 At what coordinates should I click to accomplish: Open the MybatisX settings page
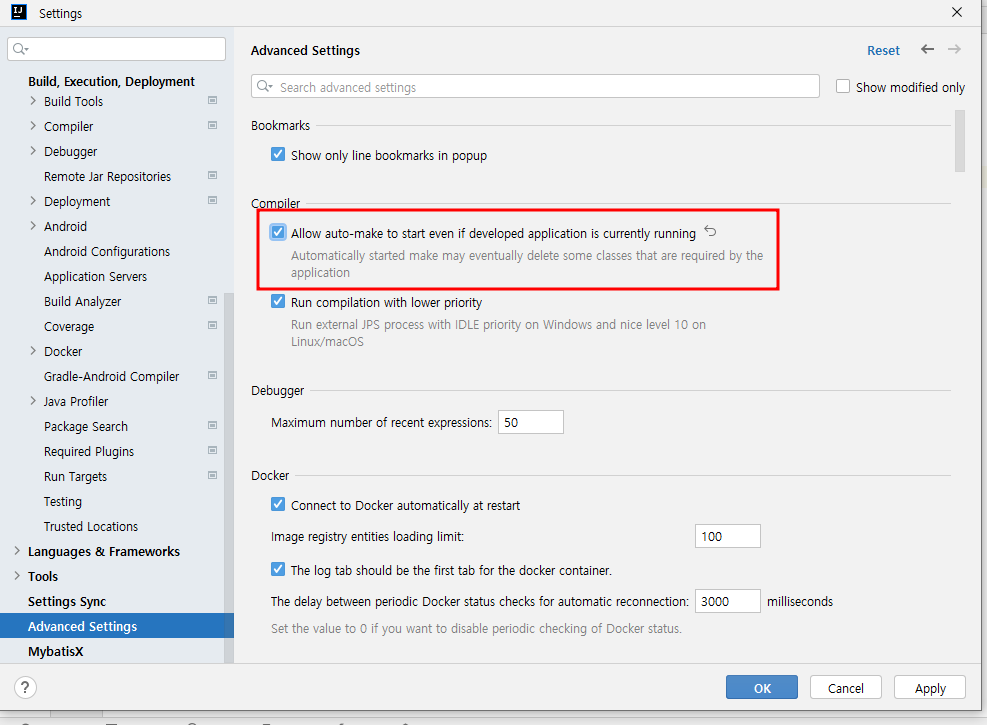click(55, 651)
